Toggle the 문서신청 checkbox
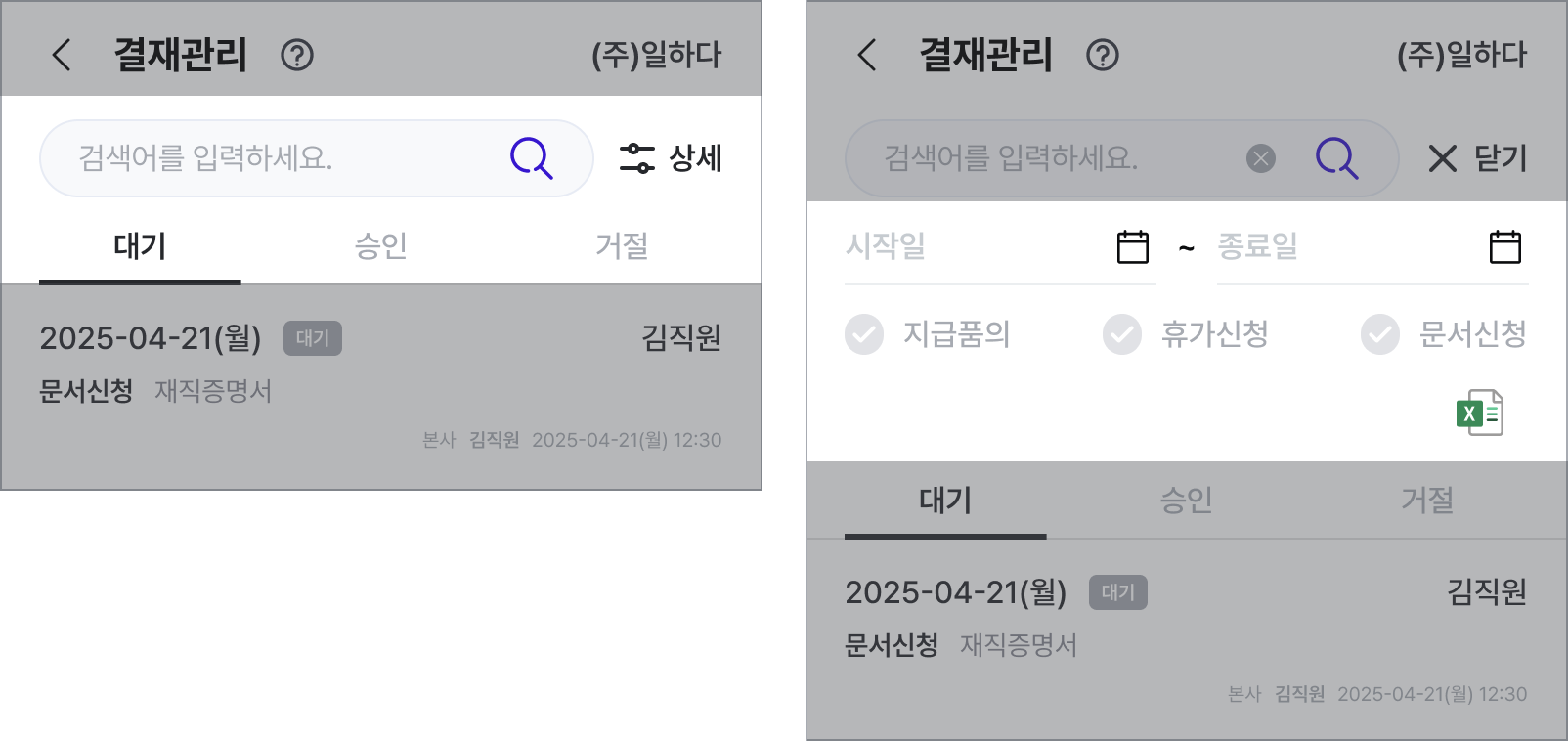This screenshot has height=741, width=1568. (x=1380, y=334)
